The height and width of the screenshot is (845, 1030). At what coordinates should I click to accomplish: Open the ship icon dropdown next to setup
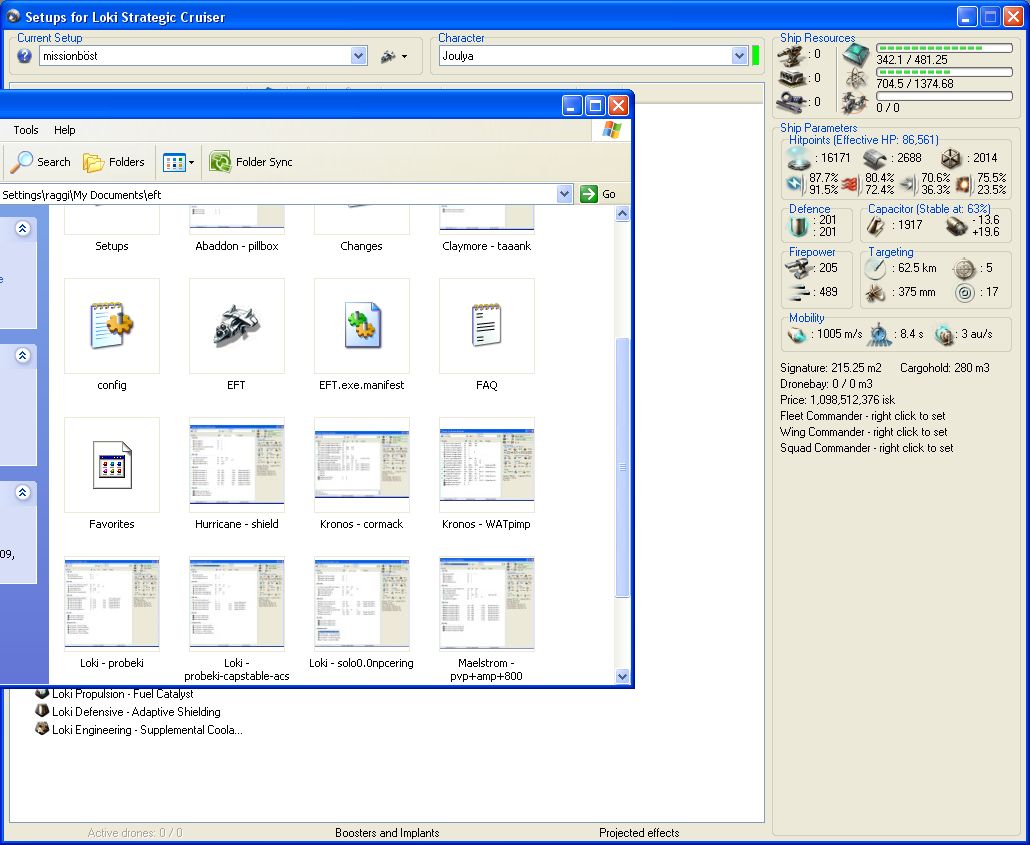click(393, 57)
